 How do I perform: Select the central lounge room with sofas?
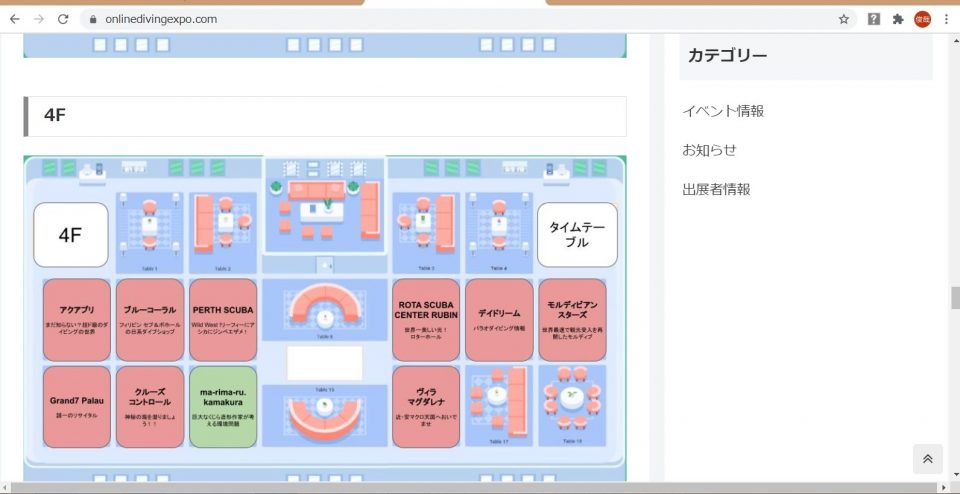tap(325, 205)
